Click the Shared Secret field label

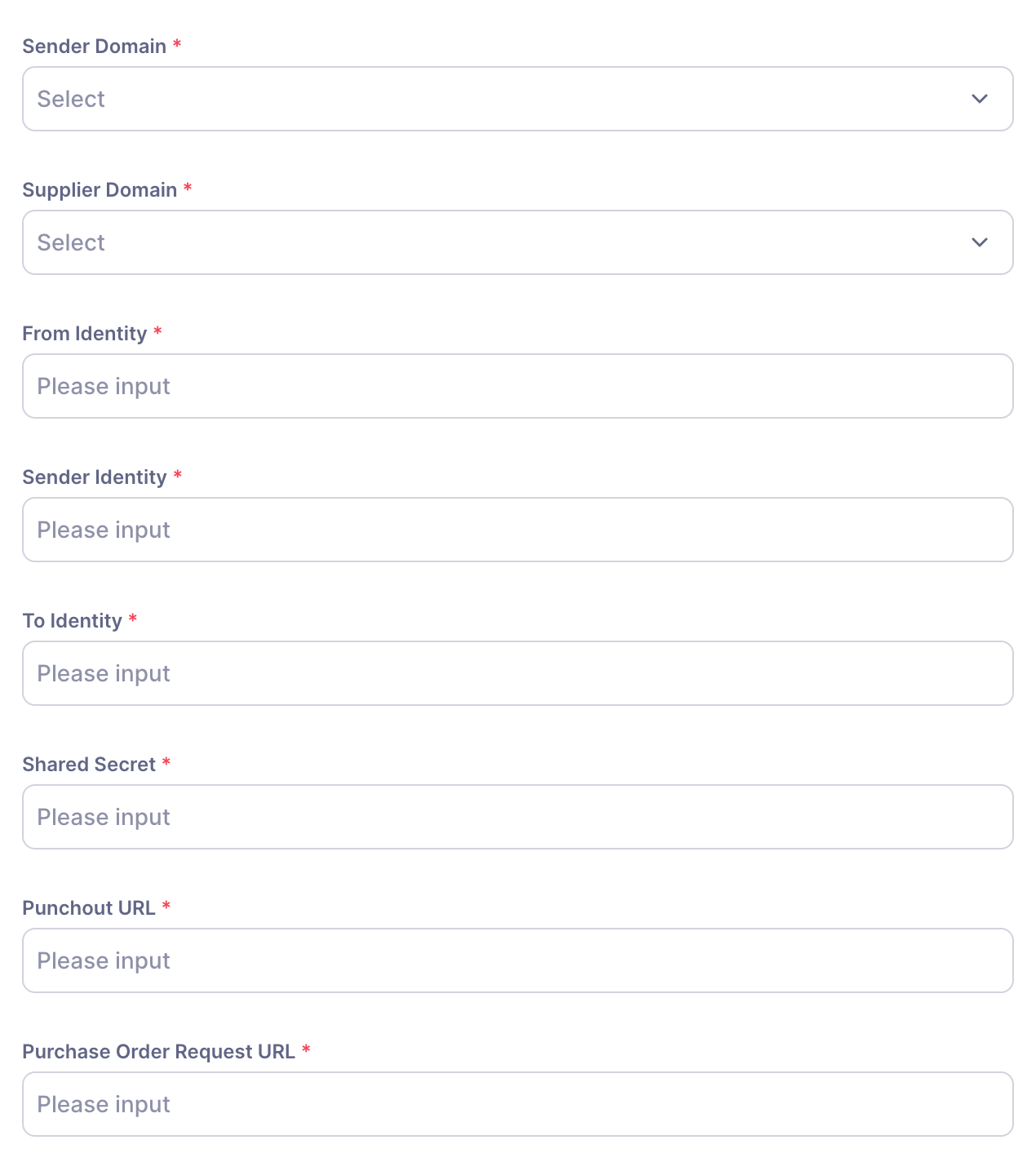point(89,765)
